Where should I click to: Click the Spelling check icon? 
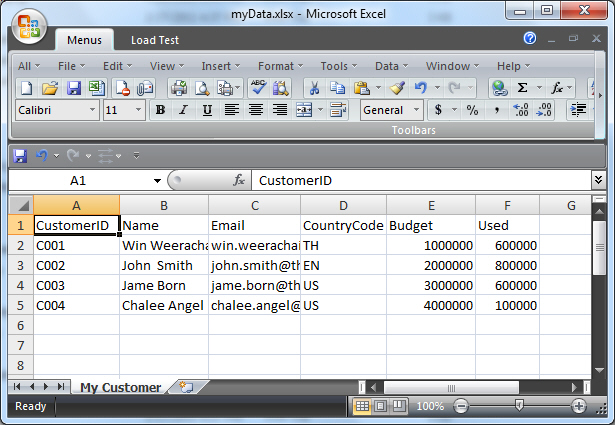[258, 88]
